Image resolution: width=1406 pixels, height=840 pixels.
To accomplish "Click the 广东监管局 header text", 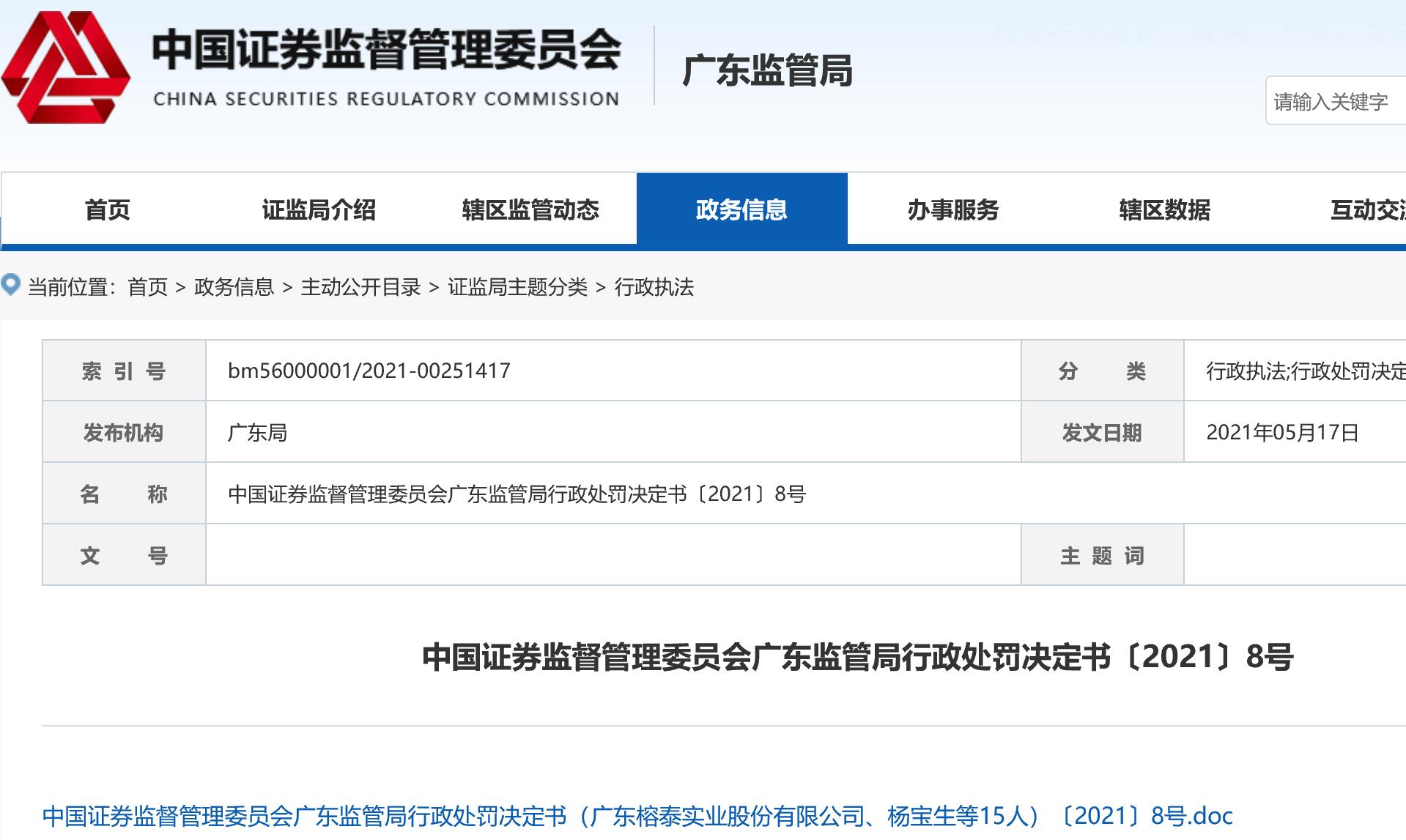I will (x=768, y=71).
